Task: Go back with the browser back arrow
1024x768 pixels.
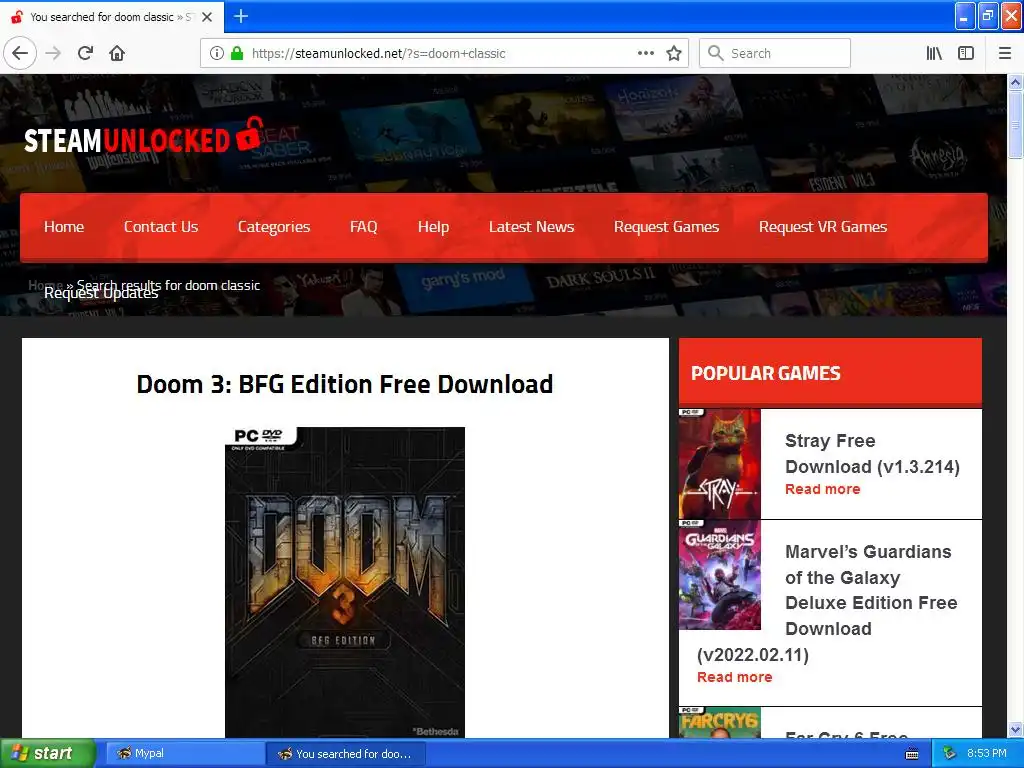Action: tap(20, 53)
